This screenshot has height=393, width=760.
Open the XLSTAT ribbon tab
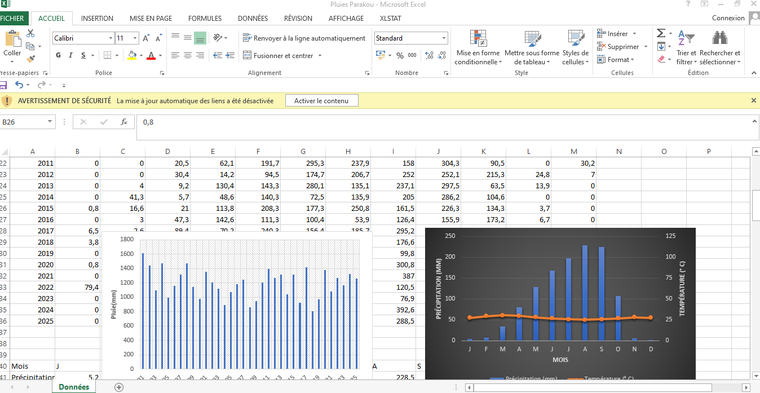390,18
